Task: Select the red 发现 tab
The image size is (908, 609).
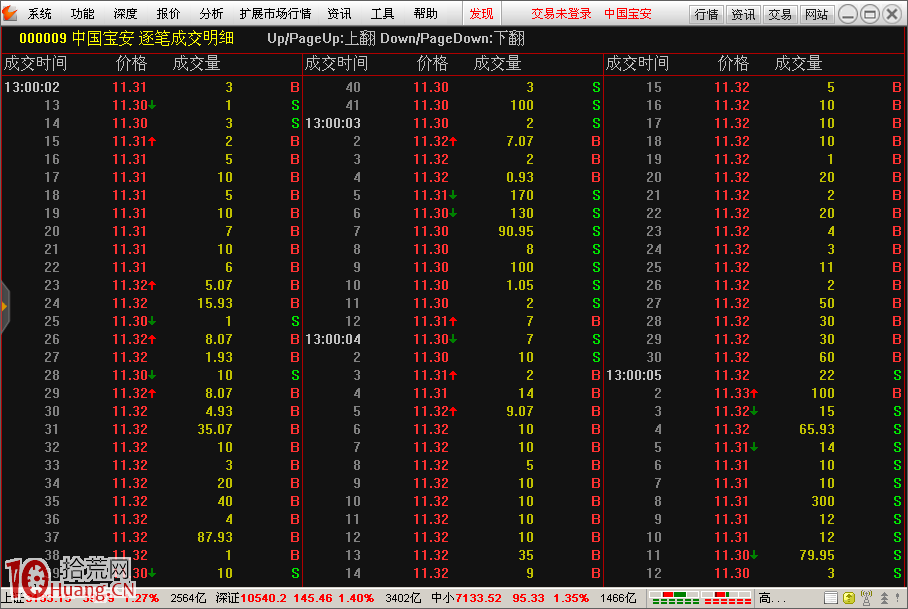Action: (x=481, y=13)
